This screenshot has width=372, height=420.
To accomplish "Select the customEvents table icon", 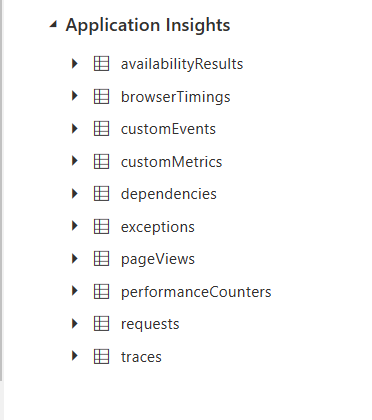I will [101, 129].
